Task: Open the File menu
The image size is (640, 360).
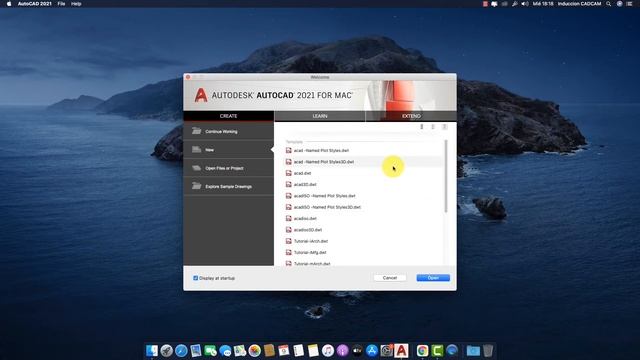Action: click(61, 4)
